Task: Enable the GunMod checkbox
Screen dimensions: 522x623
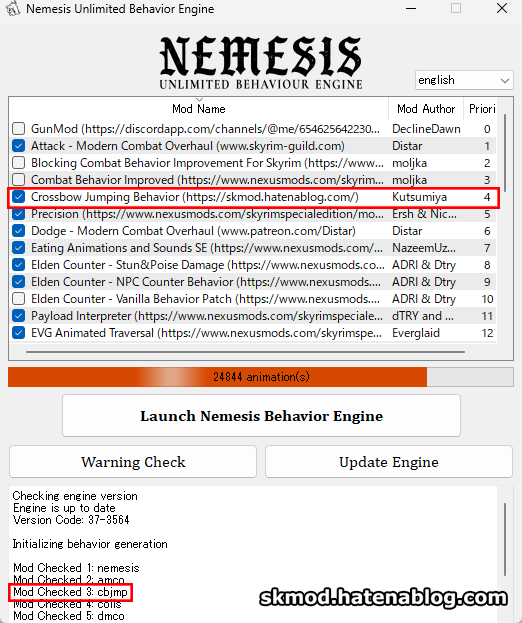Action: (18, 129)
